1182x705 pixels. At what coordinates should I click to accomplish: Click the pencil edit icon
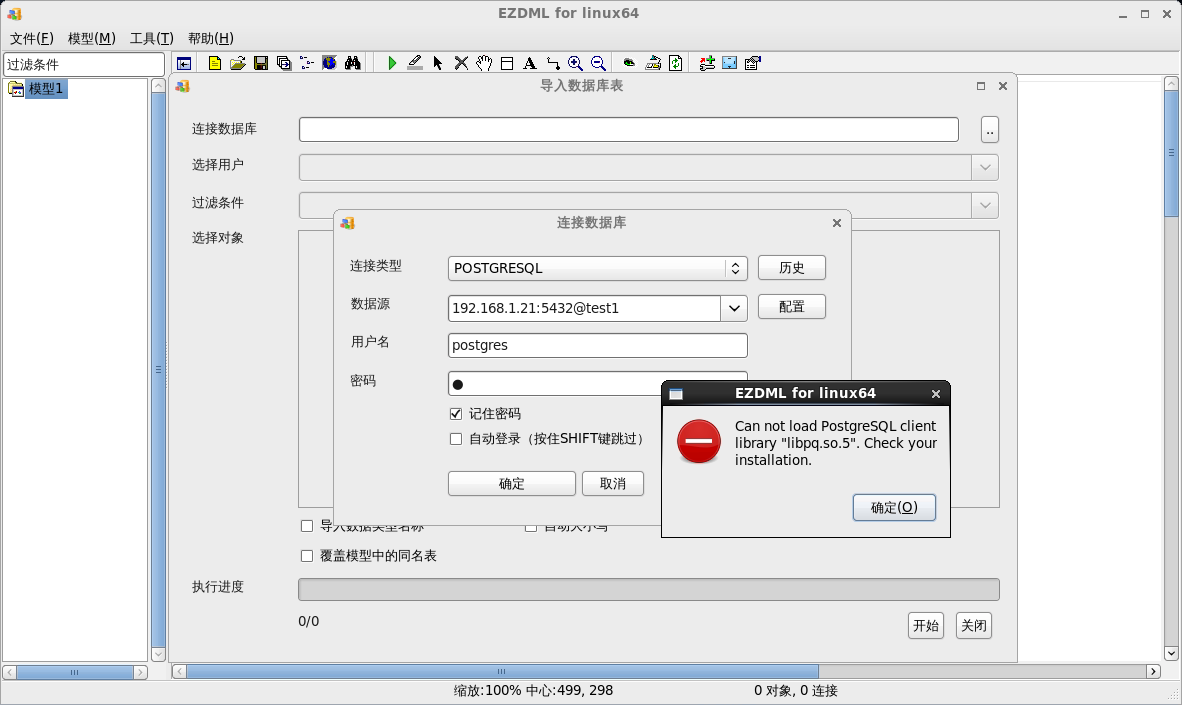(415, 63)
